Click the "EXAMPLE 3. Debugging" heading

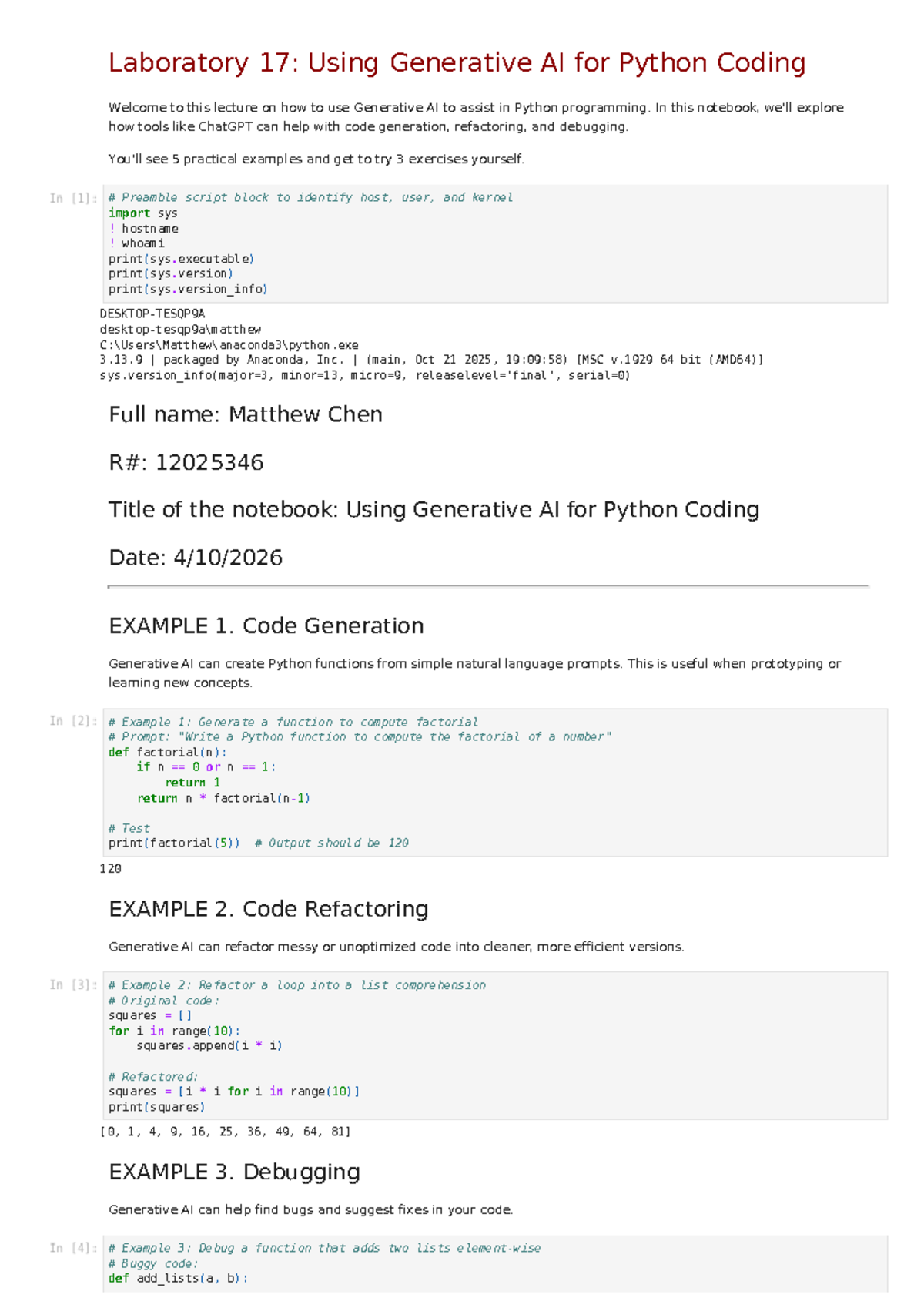click(x=235, y=1172)
